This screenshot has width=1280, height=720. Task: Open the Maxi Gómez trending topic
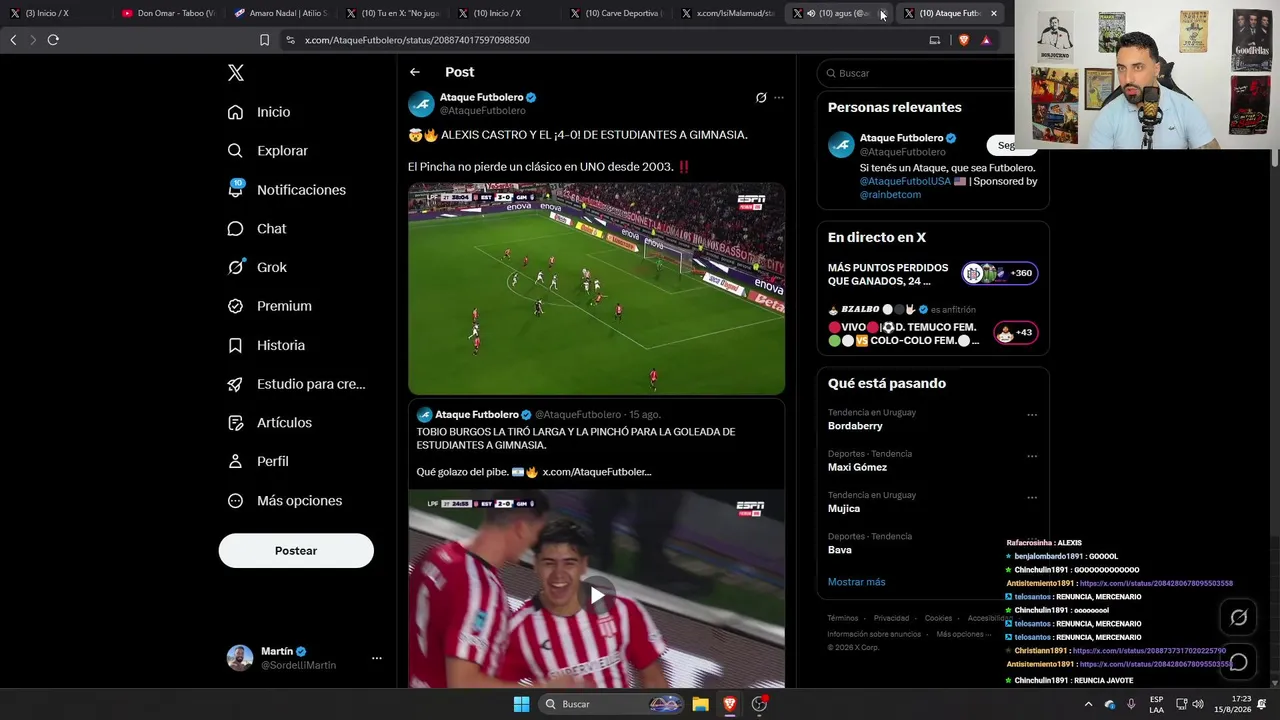pyautogui.click(x=857, y=467)
